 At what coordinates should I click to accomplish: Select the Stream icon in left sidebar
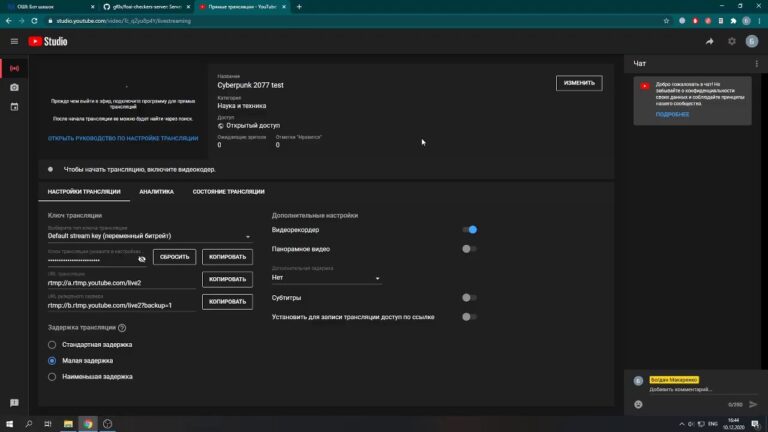14,68
